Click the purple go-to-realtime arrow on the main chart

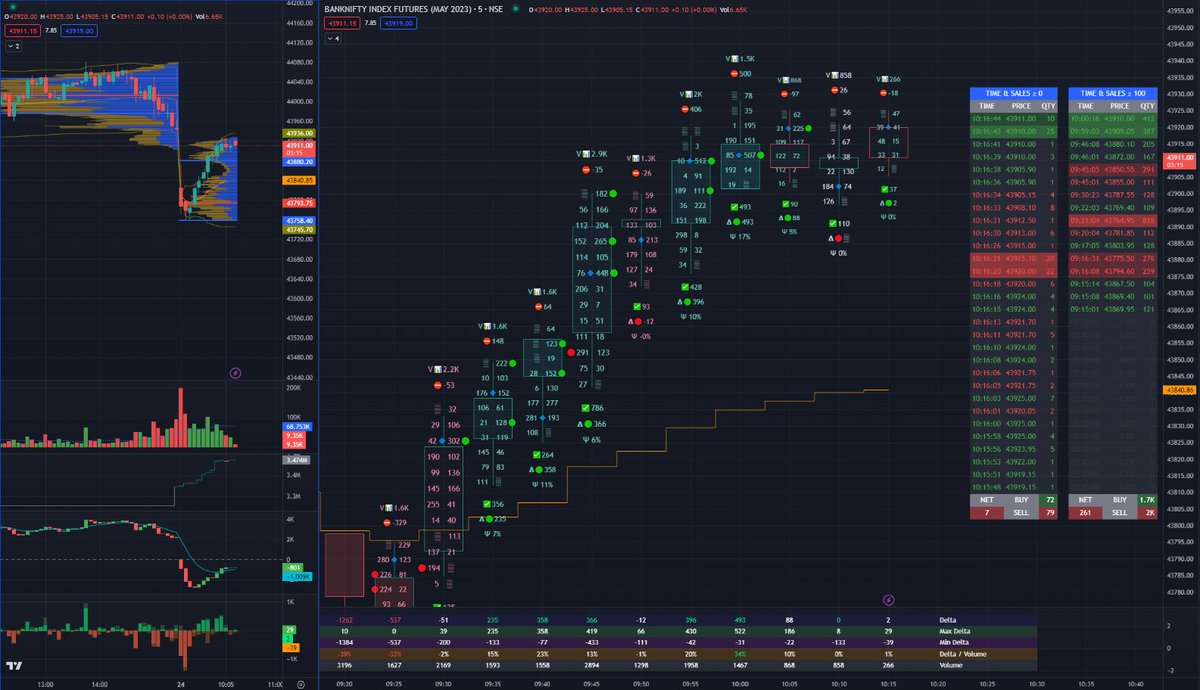888,599
